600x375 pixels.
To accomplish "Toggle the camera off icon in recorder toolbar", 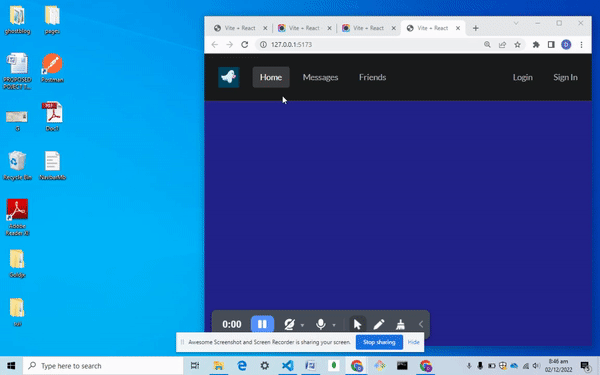I will click(289, 324).
